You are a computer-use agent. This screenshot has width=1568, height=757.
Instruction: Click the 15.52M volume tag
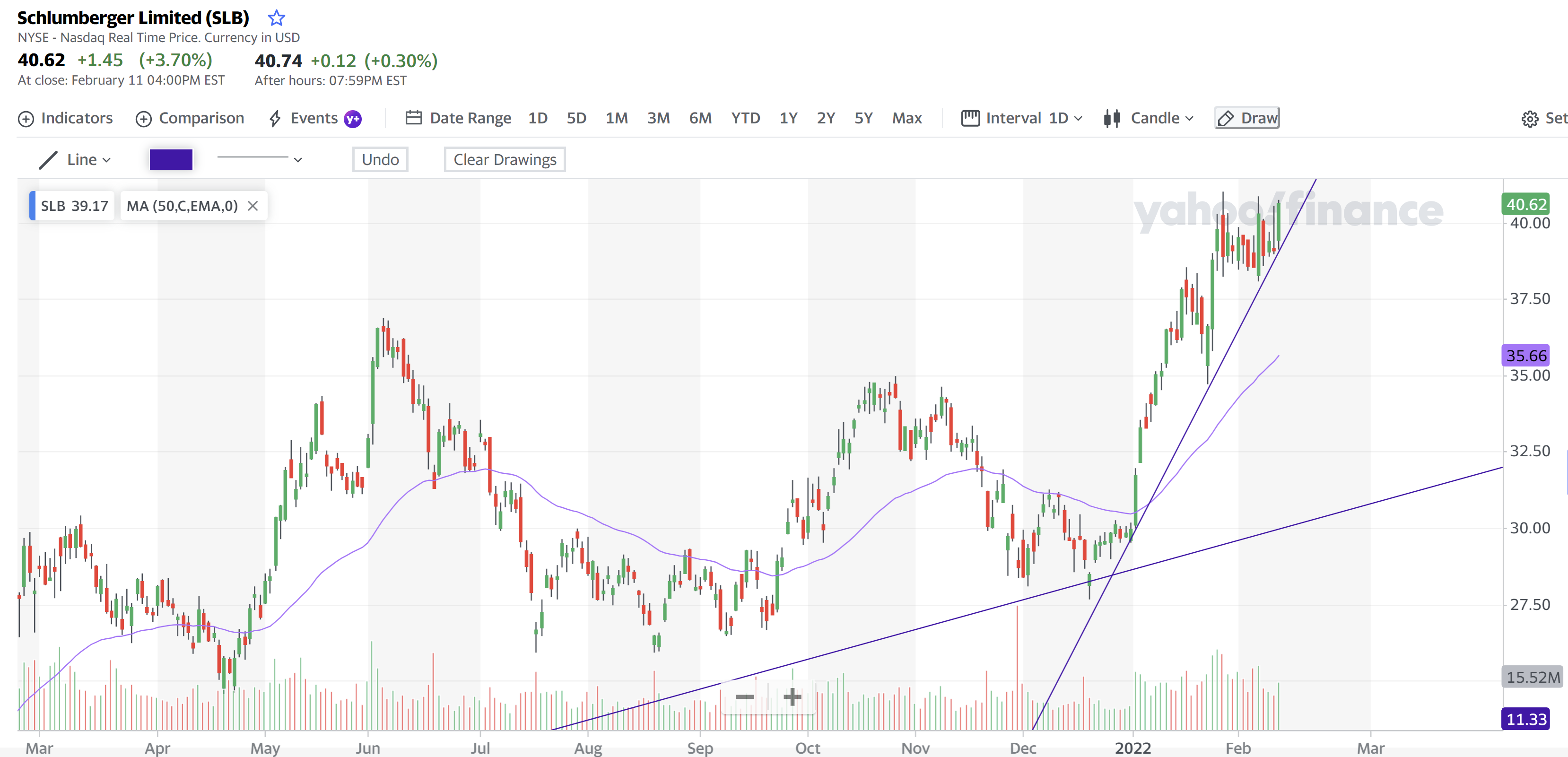(x=1533, y=677)
